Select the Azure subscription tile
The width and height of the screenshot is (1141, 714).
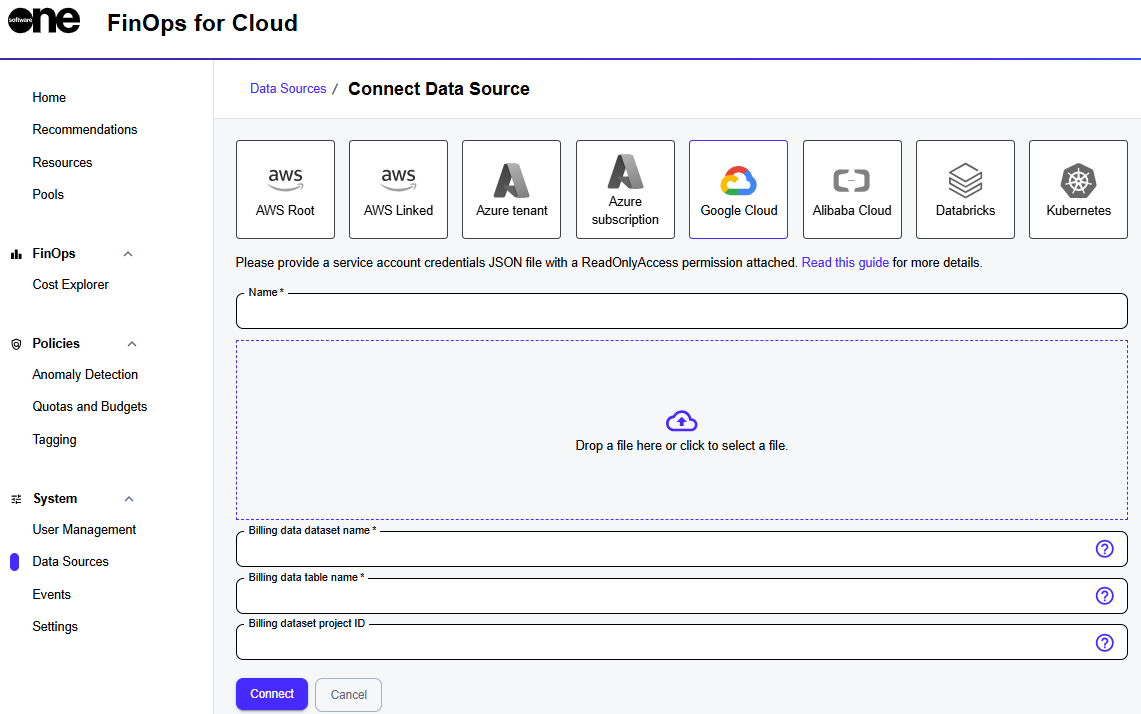pos(625,189)
